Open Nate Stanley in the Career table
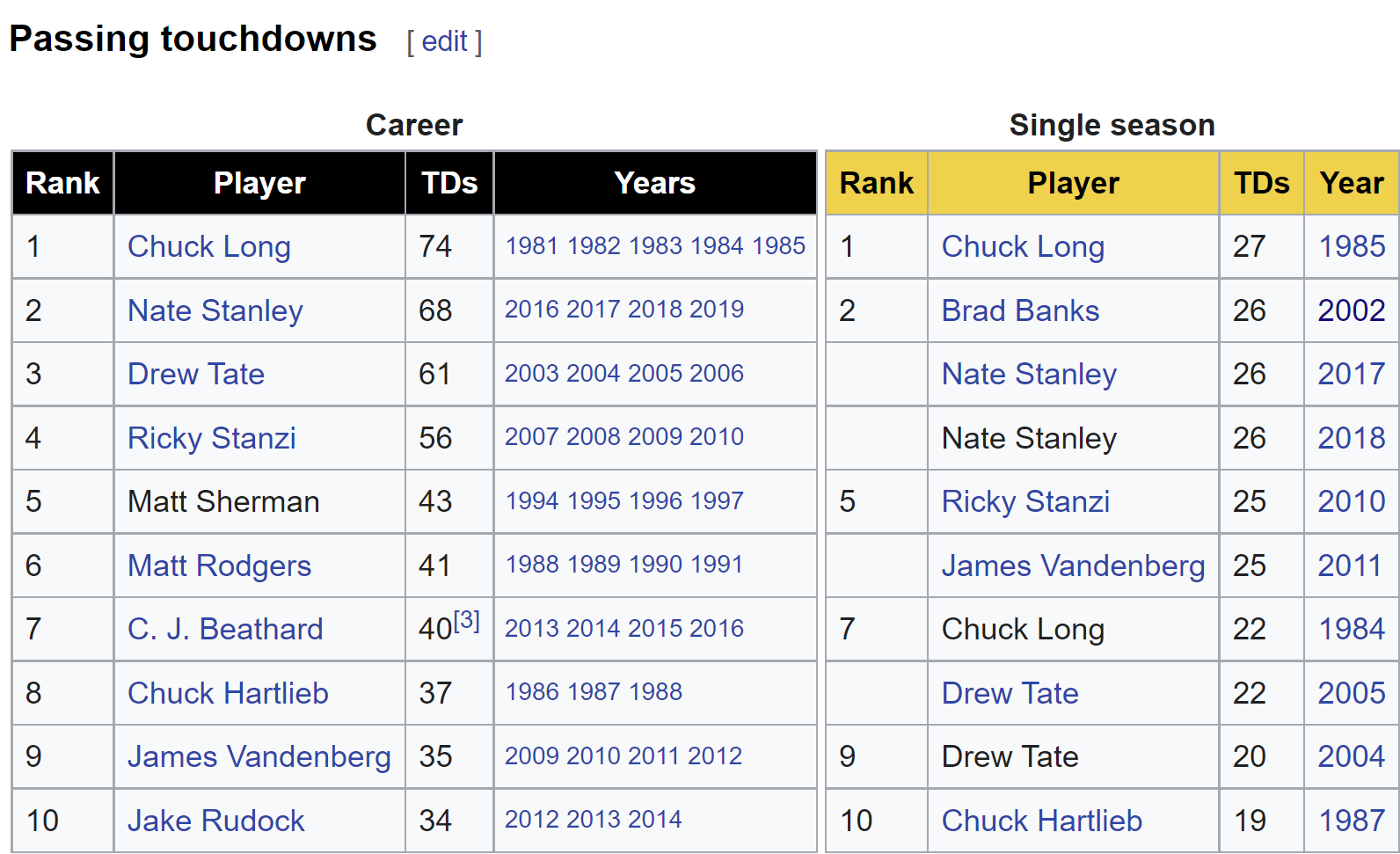The height and width of the screenshot is (854, 1400). (215, 310)
